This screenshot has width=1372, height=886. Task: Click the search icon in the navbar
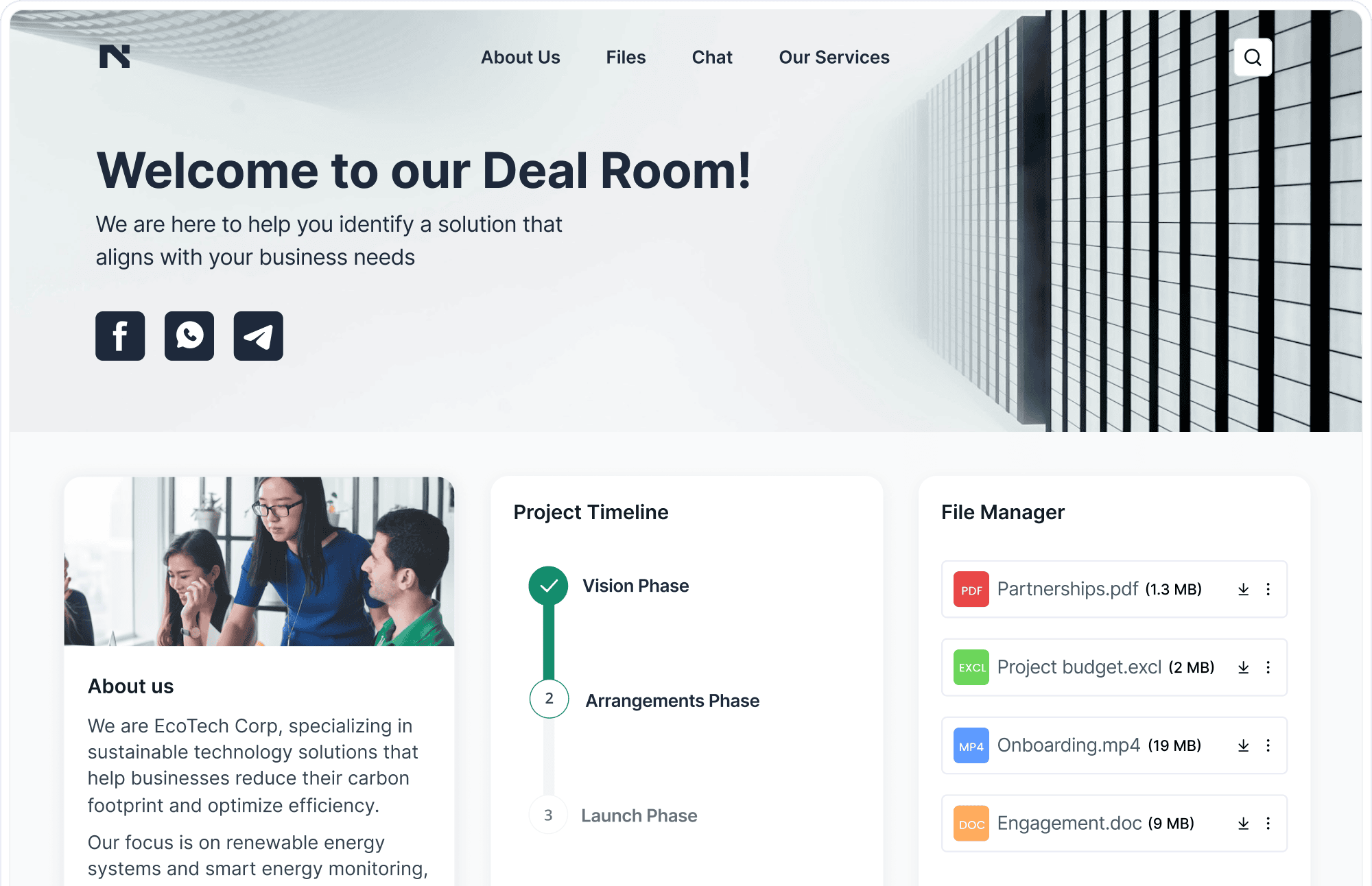click(x=1253, y=57)
